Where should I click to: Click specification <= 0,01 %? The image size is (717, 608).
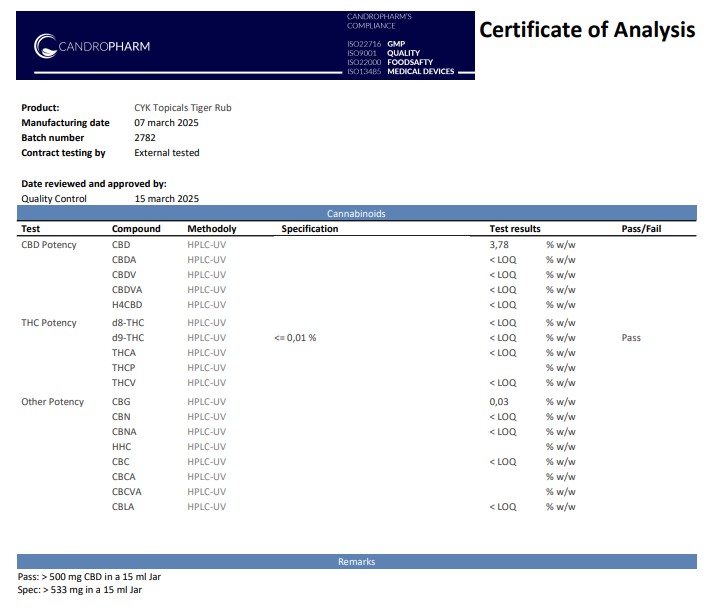point(295,338)
